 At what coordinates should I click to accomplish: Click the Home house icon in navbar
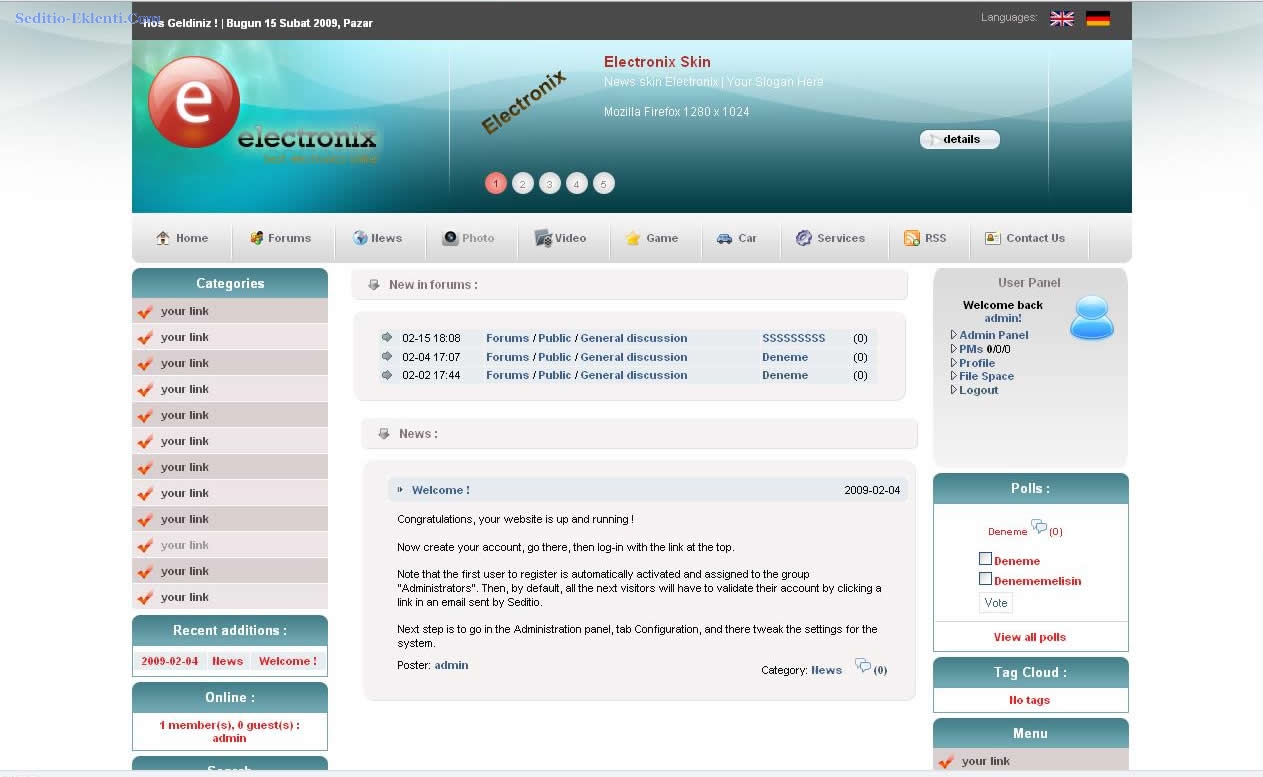pyautogui.click(x=163, y=238)
